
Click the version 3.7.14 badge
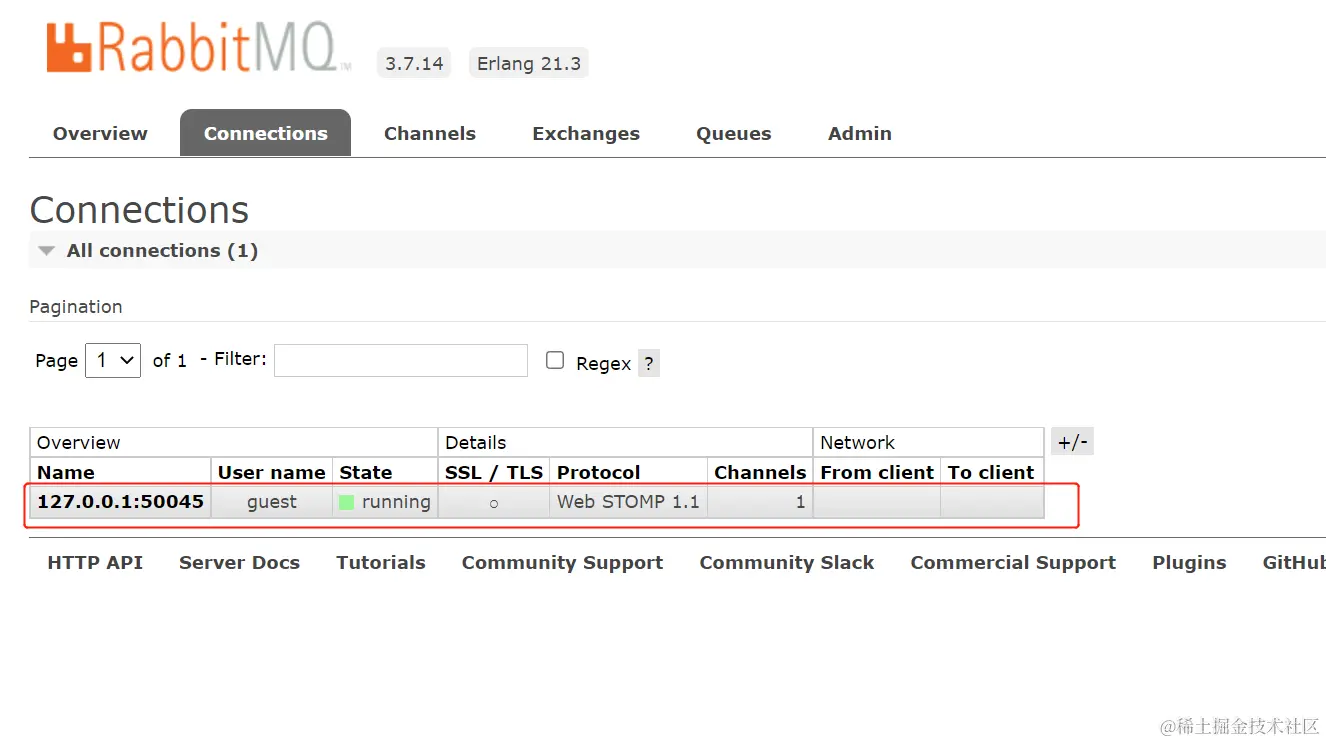pyautogui.click(x=414, y=63)
